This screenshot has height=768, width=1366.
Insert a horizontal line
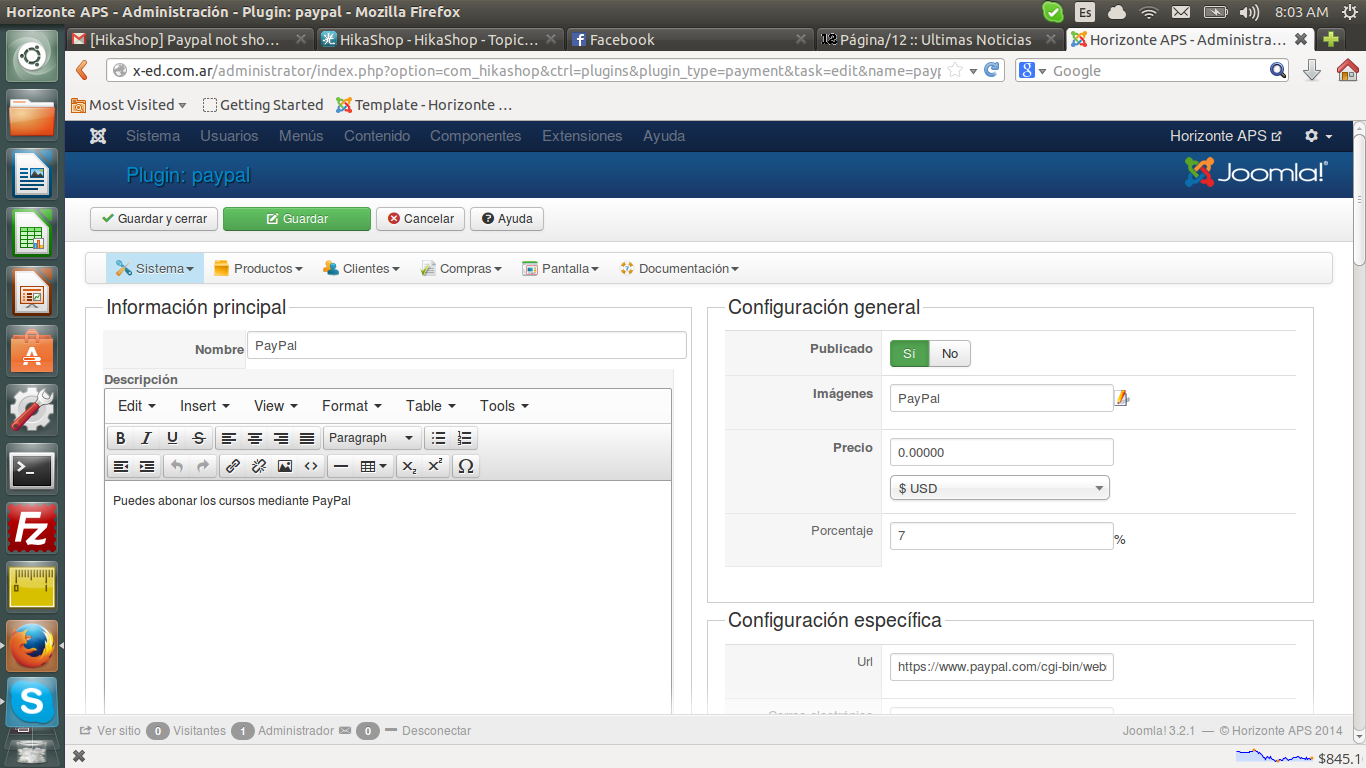coord(341,466)
